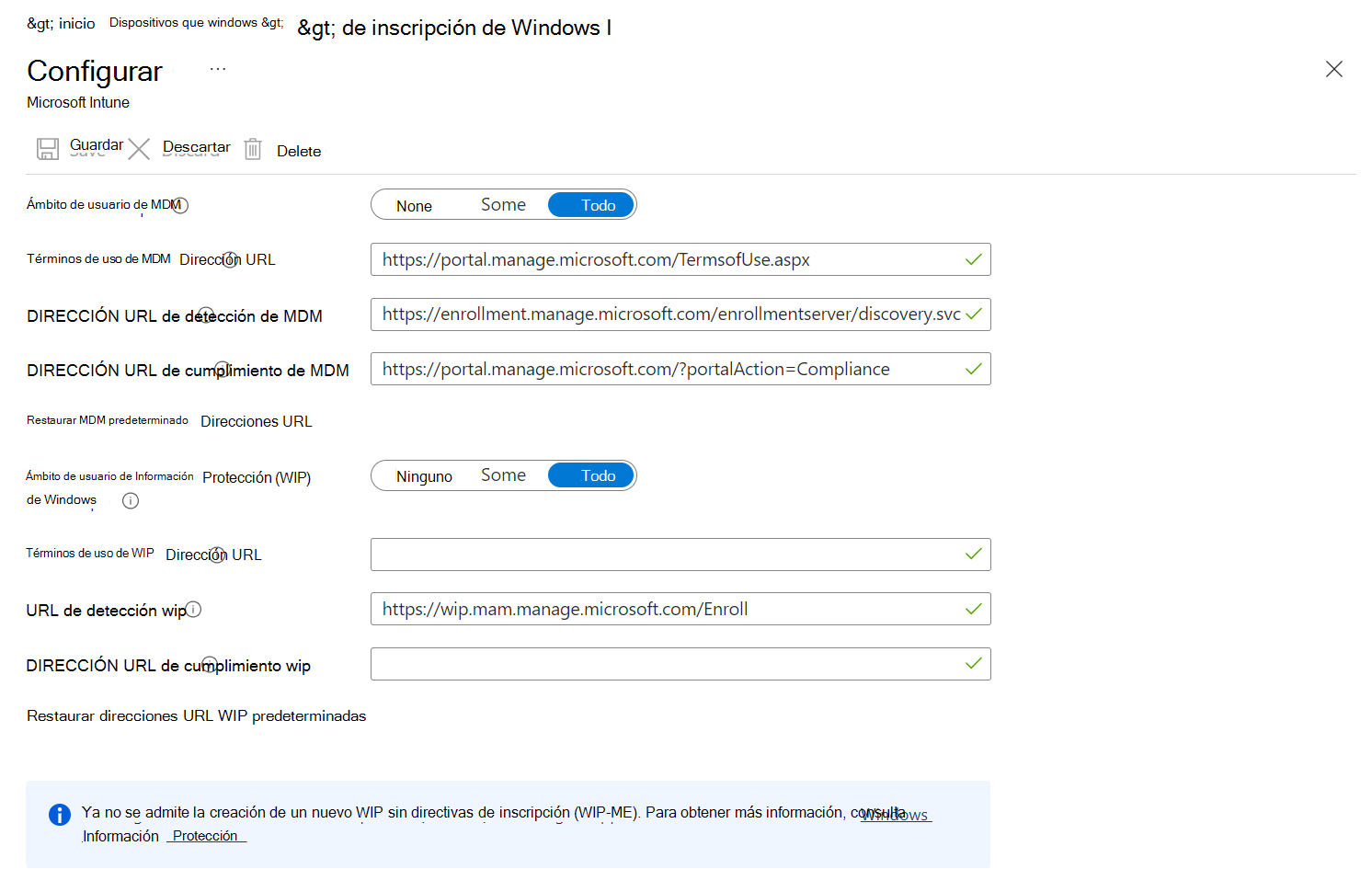Set WIP user scope to Ninguno
Viewport: 1372px width, 892px height.
pos(424,476)
